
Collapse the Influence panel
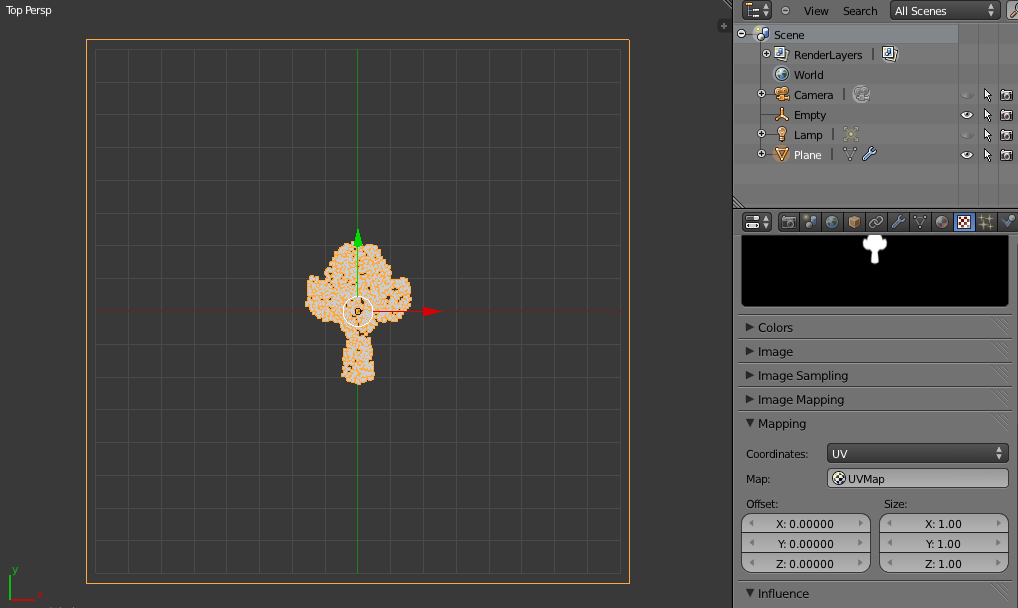(750, 593)
